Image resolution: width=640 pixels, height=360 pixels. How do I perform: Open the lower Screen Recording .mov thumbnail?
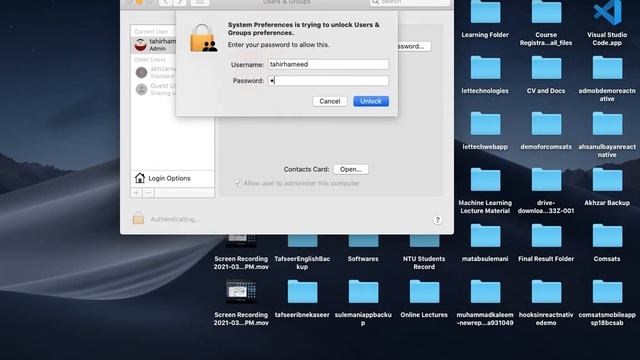coord(241,291)
